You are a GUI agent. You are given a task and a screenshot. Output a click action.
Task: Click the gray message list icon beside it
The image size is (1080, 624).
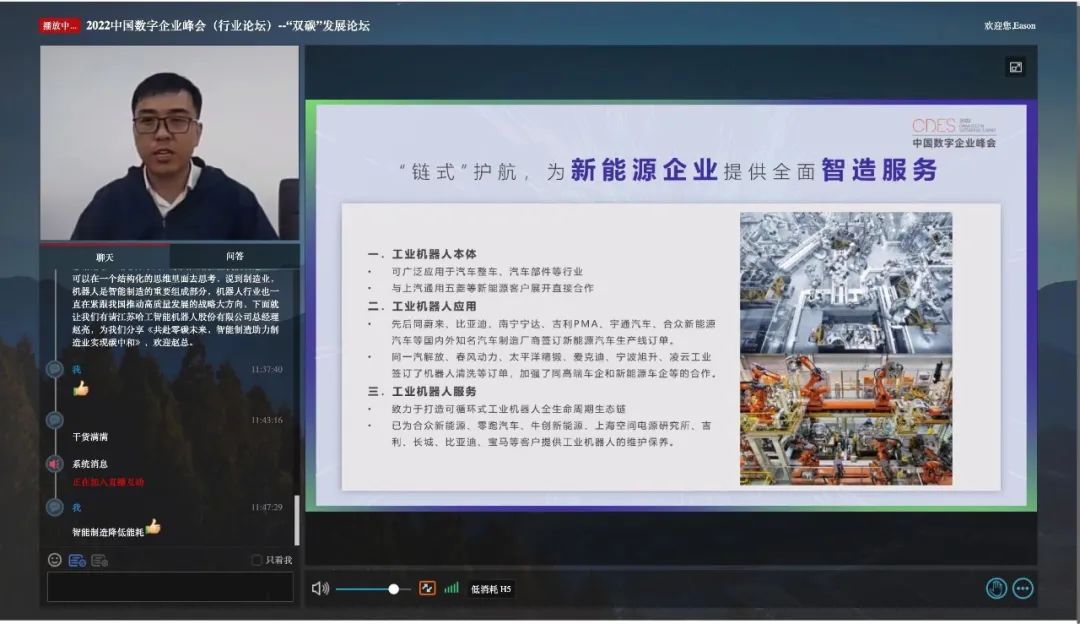coord(99,561)
